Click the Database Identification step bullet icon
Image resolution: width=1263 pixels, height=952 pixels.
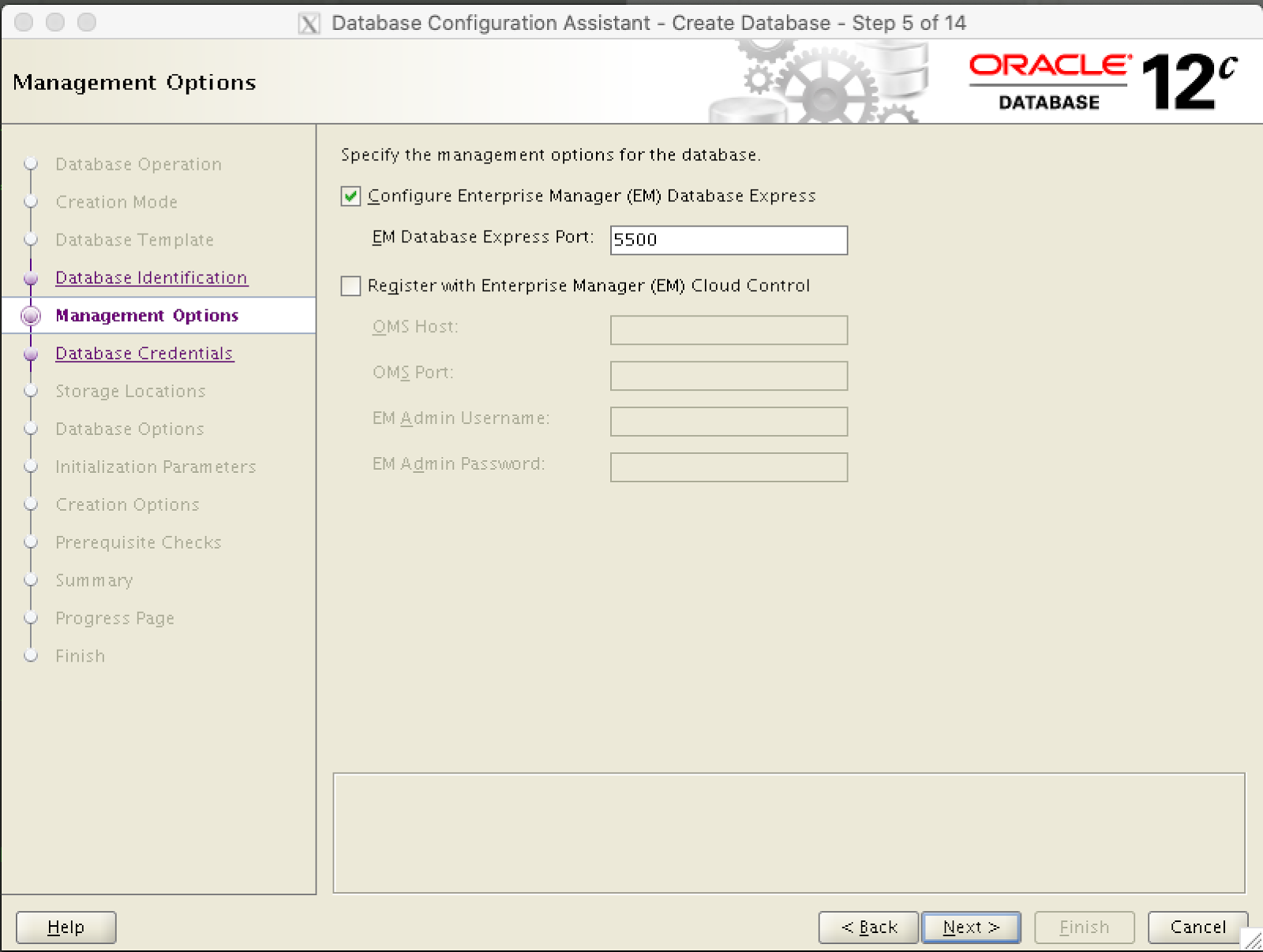pos(31,278)
